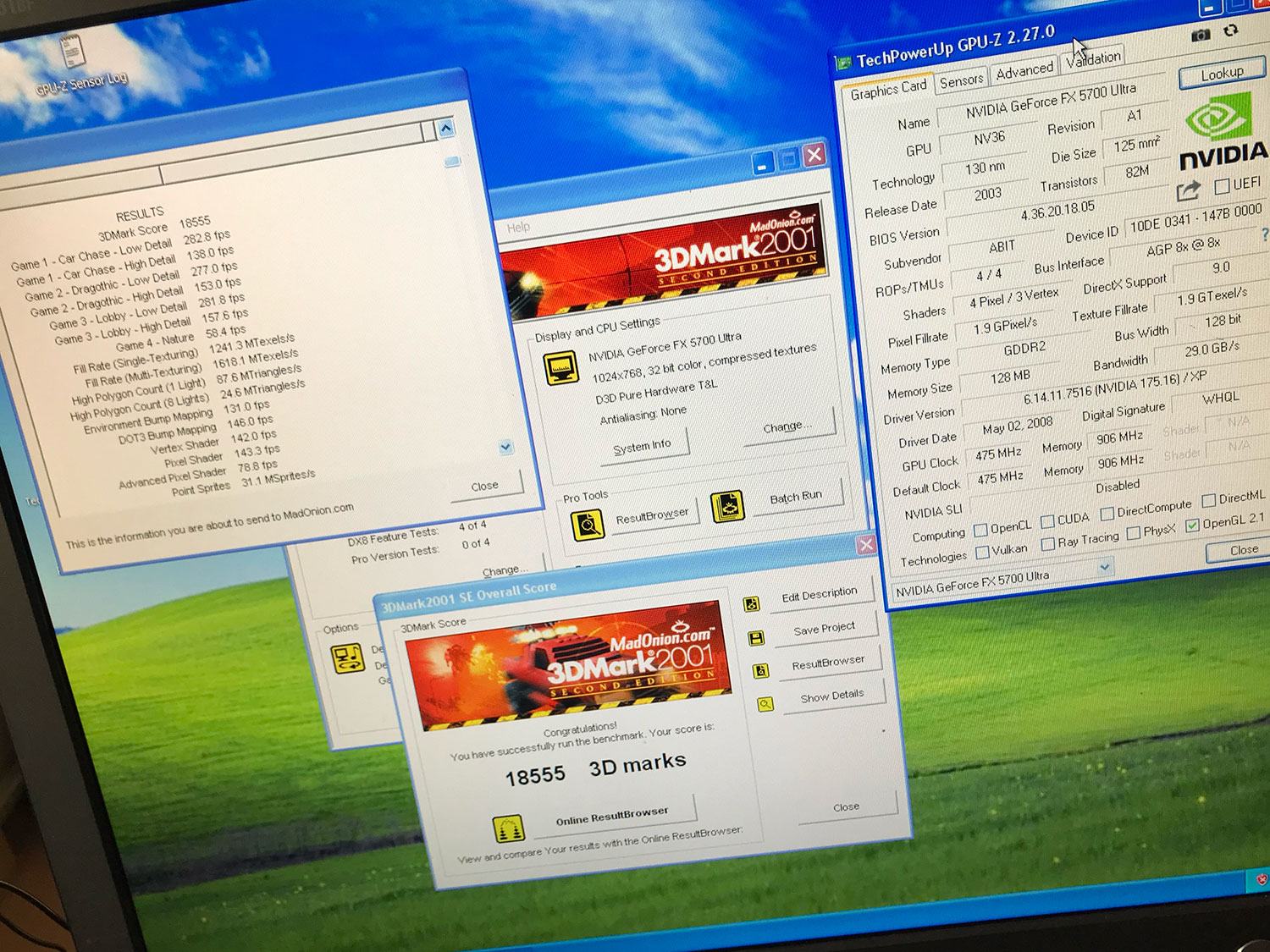Click the Device ID field
Image resolution: width=1270 pixels, height=952 pixels.
pyautogui.click(x=1195, y=218)
